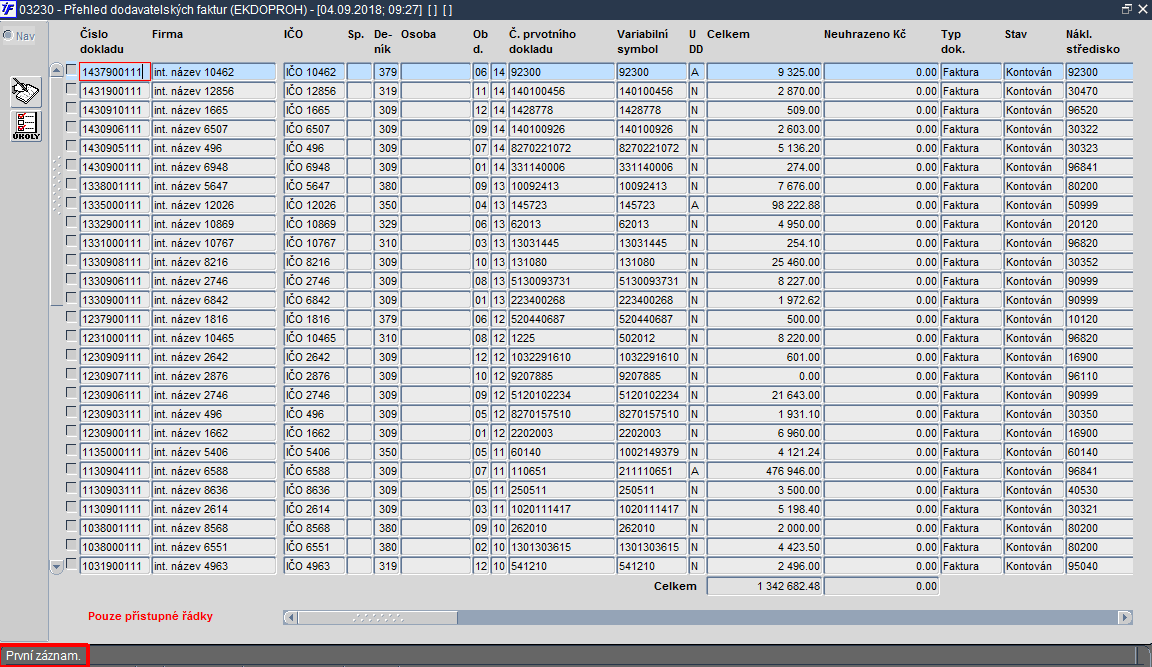Click the scroll-down arrow of record list
Screen dimensions: 1152x667
(x=57, y=566)
